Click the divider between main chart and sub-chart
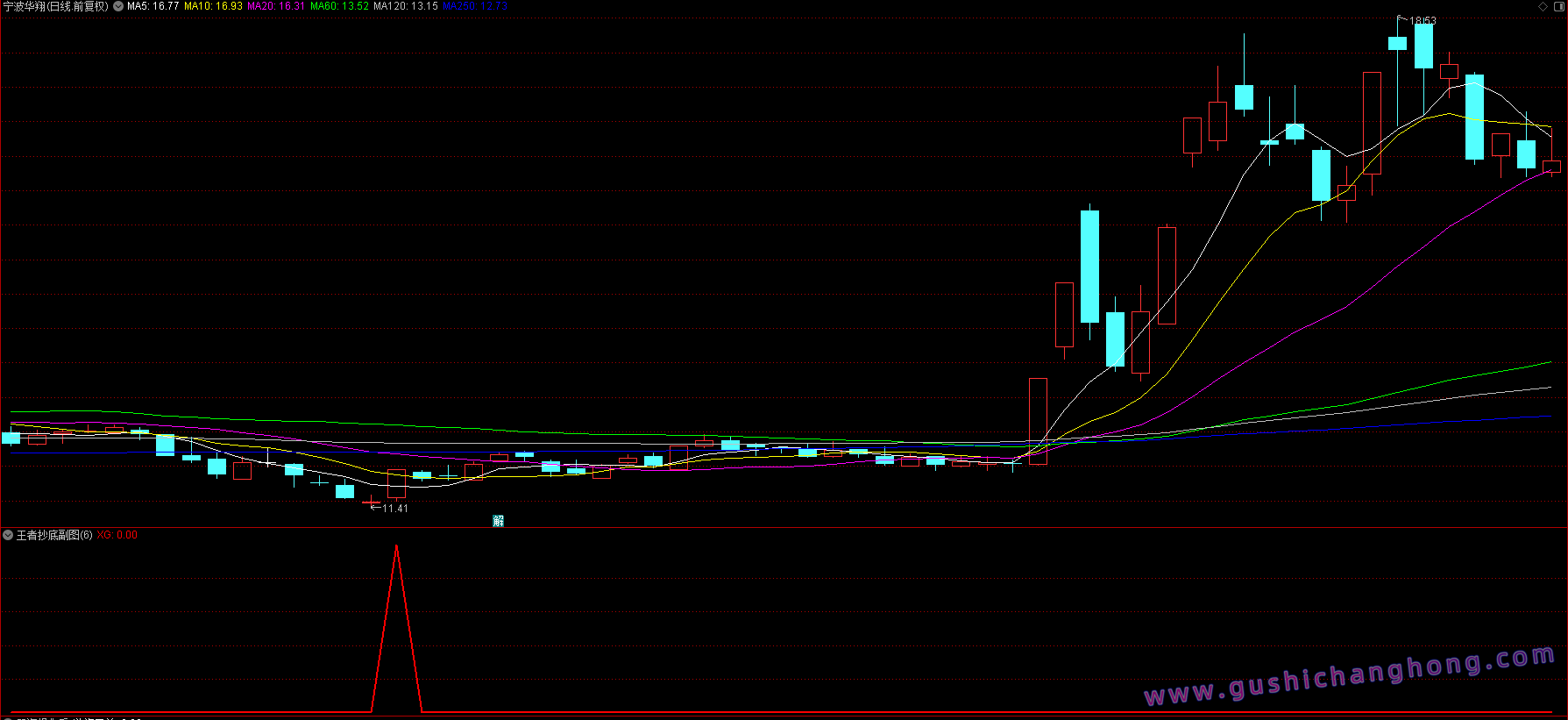Viewport: 1568px width, 720px height. 784,527
